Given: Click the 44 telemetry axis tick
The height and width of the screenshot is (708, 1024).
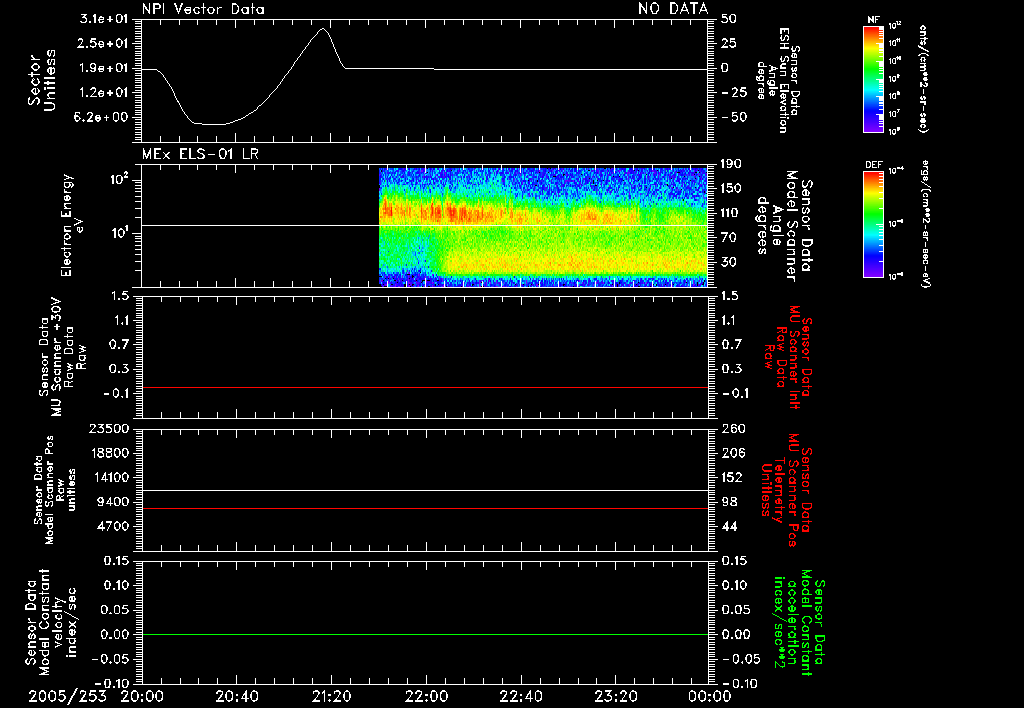Looking at the screenshot, I should point(729,526).
